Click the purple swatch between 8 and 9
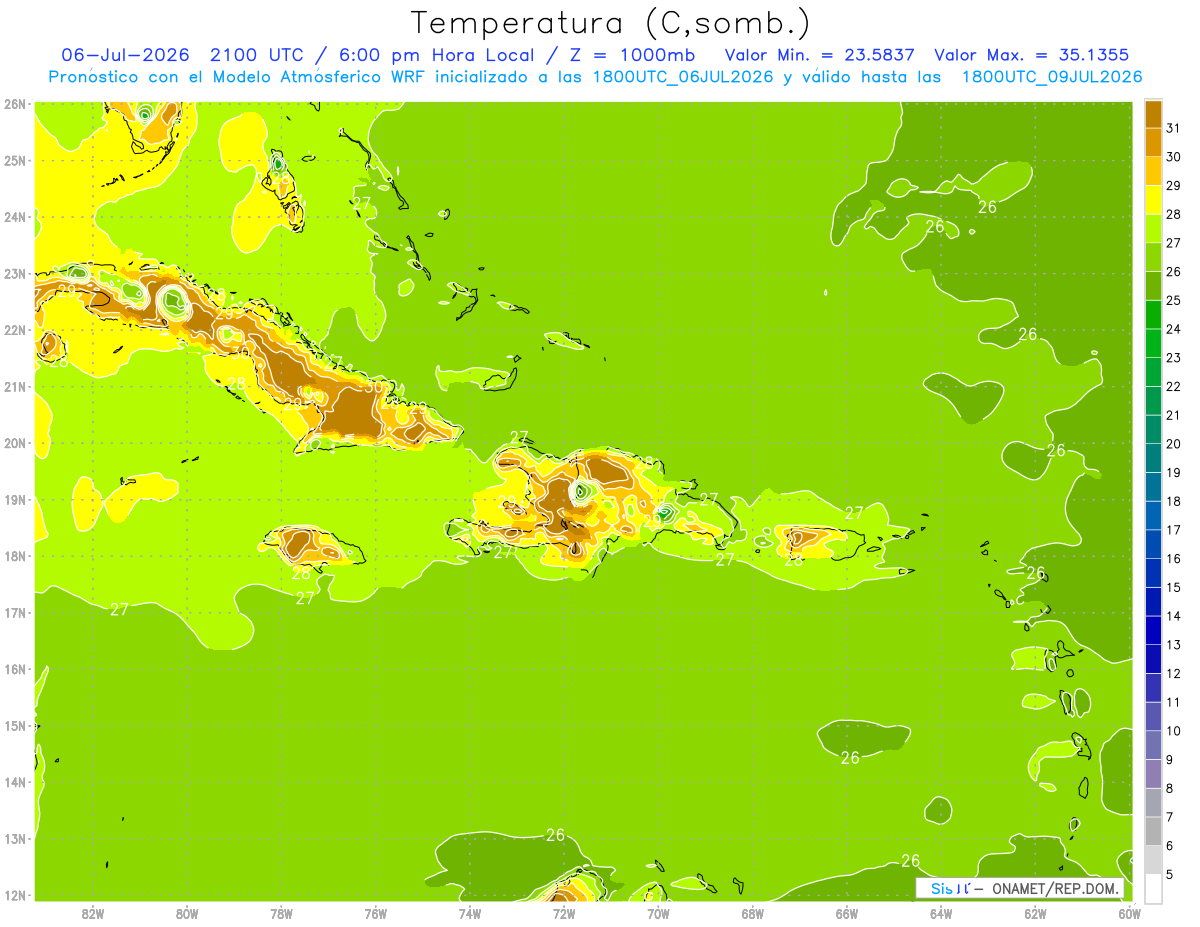Viewport: 1200px width, 927px height. click(1154, 773)
